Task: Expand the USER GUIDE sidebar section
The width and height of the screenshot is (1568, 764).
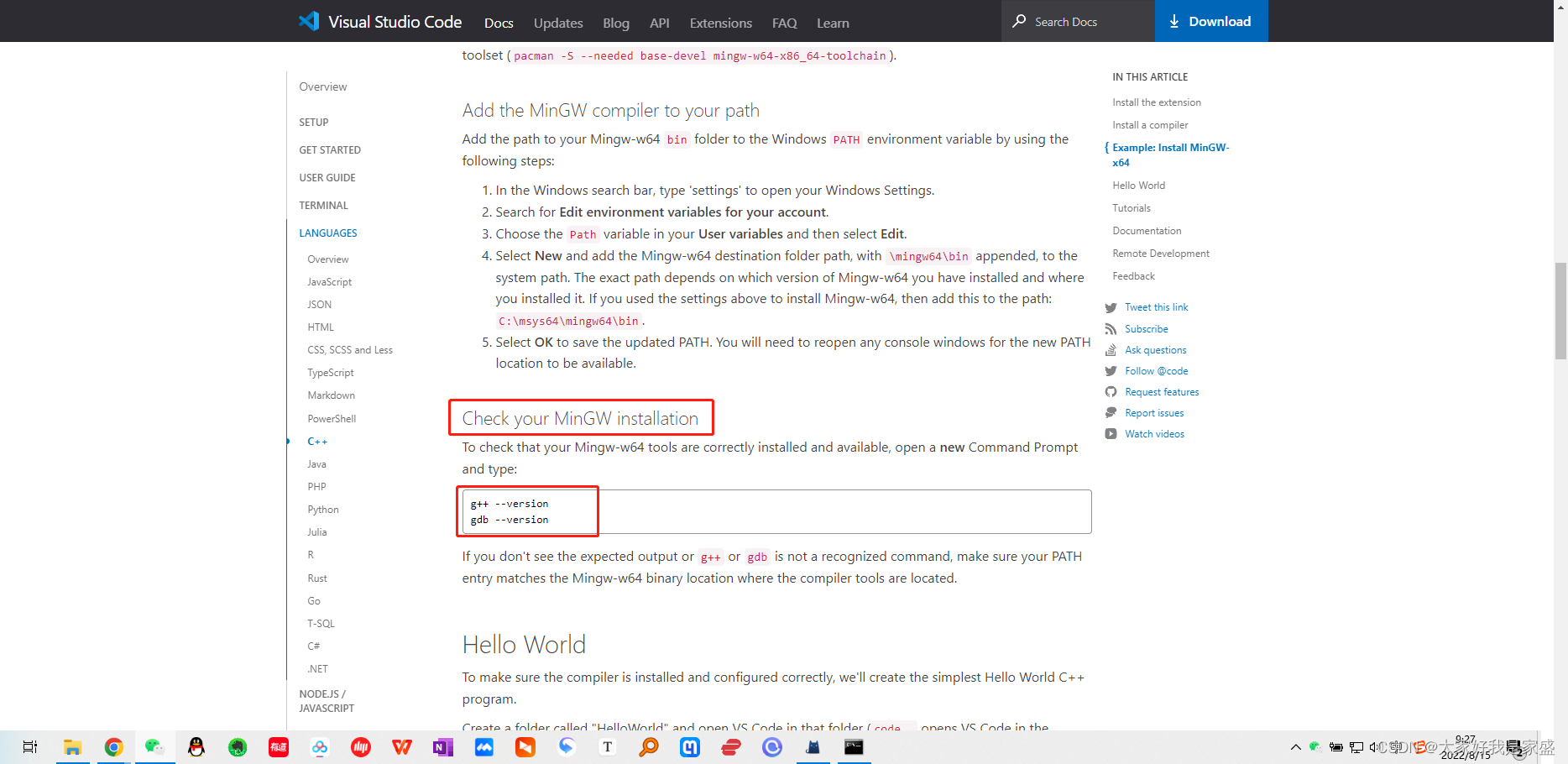Action: 327,178
